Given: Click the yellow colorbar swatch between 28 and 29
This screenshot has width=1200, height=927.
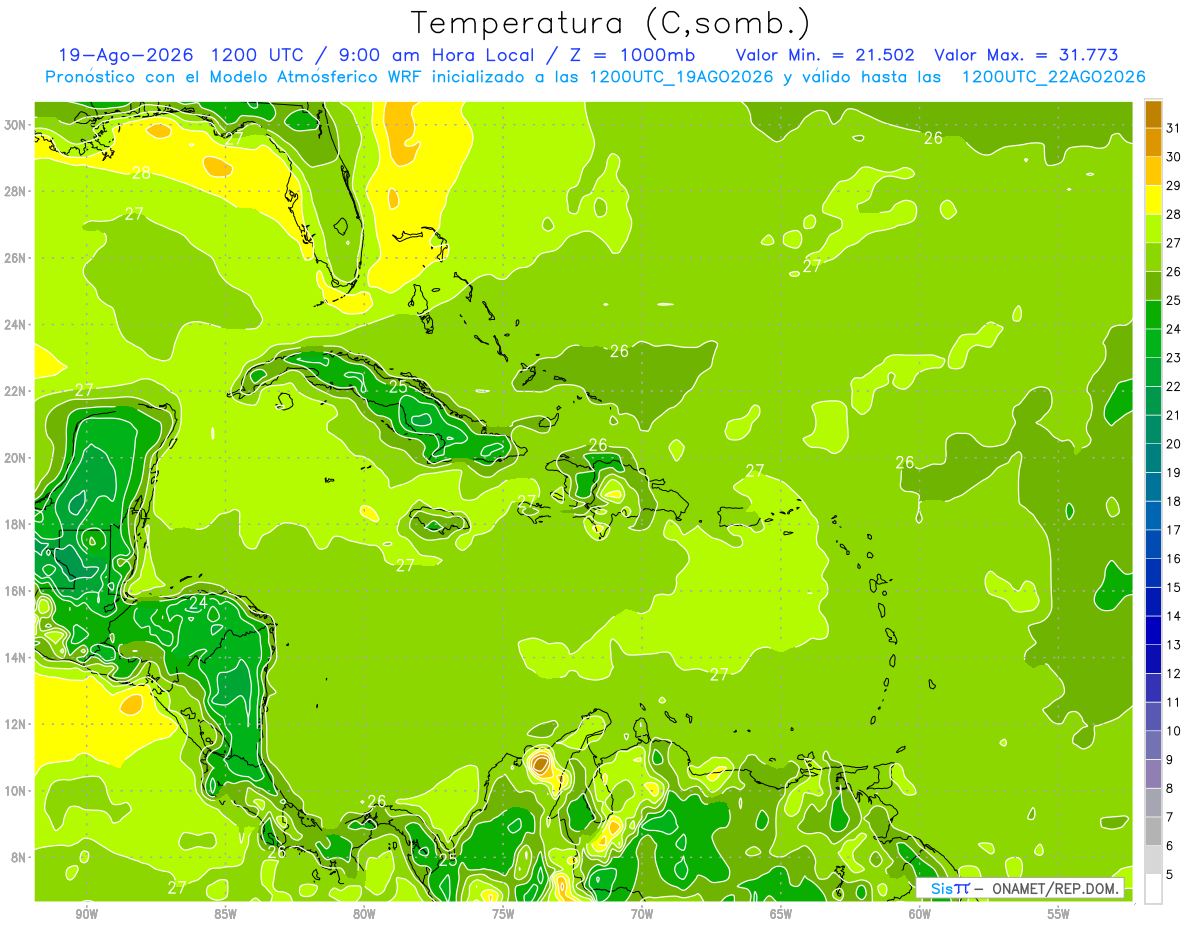Looking at the screenshot, I should click(1153, 200).
